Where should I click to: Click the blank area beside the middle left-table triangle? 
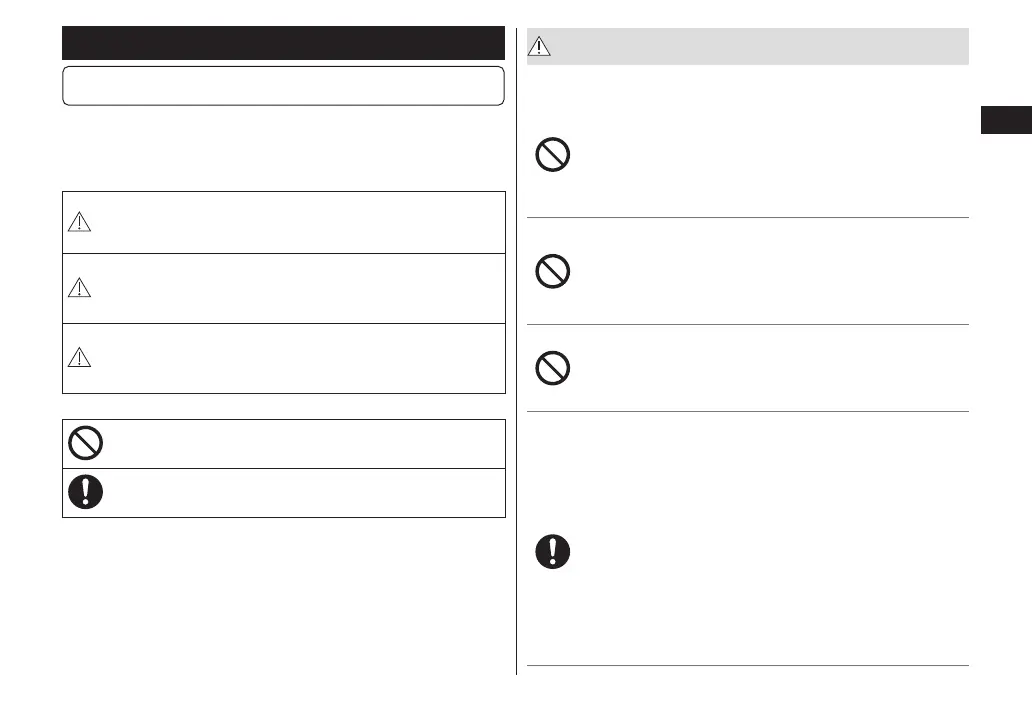300,288
